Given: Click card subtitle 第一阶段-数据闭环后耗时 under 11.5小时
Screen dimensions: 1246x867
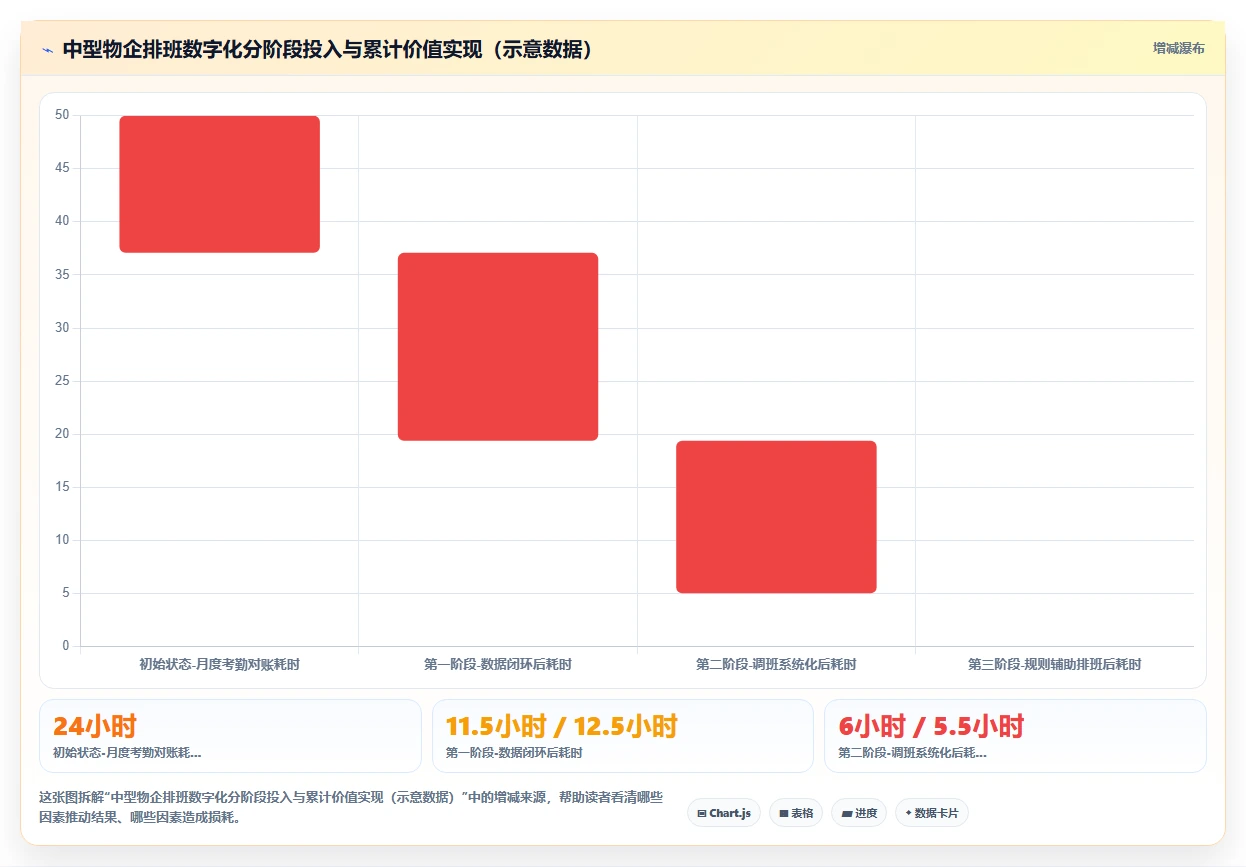Looking at the screenshot, I should tap(514, 753).
